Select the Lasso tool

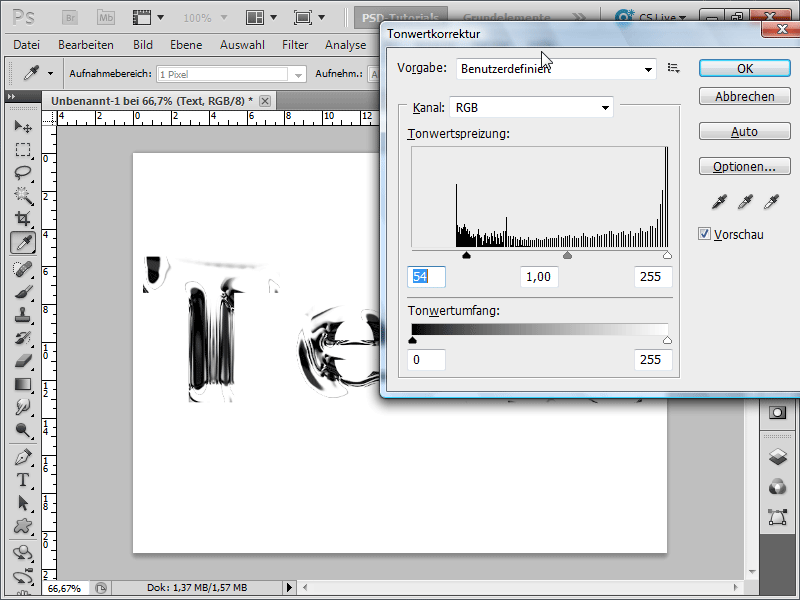point(23,172)
